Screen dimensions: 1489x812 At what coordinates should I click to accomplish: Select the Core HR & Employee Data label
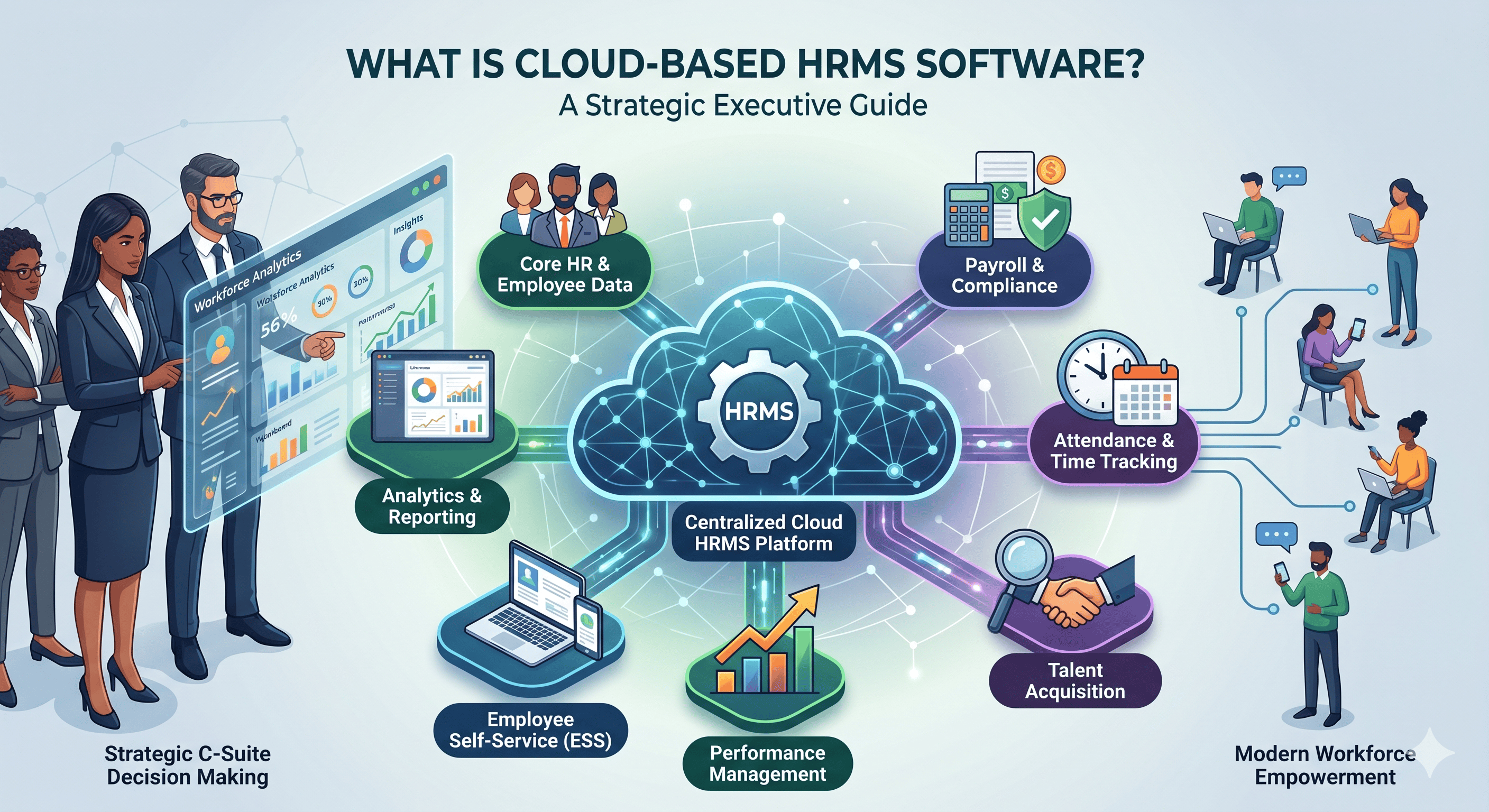click(565, 274)
